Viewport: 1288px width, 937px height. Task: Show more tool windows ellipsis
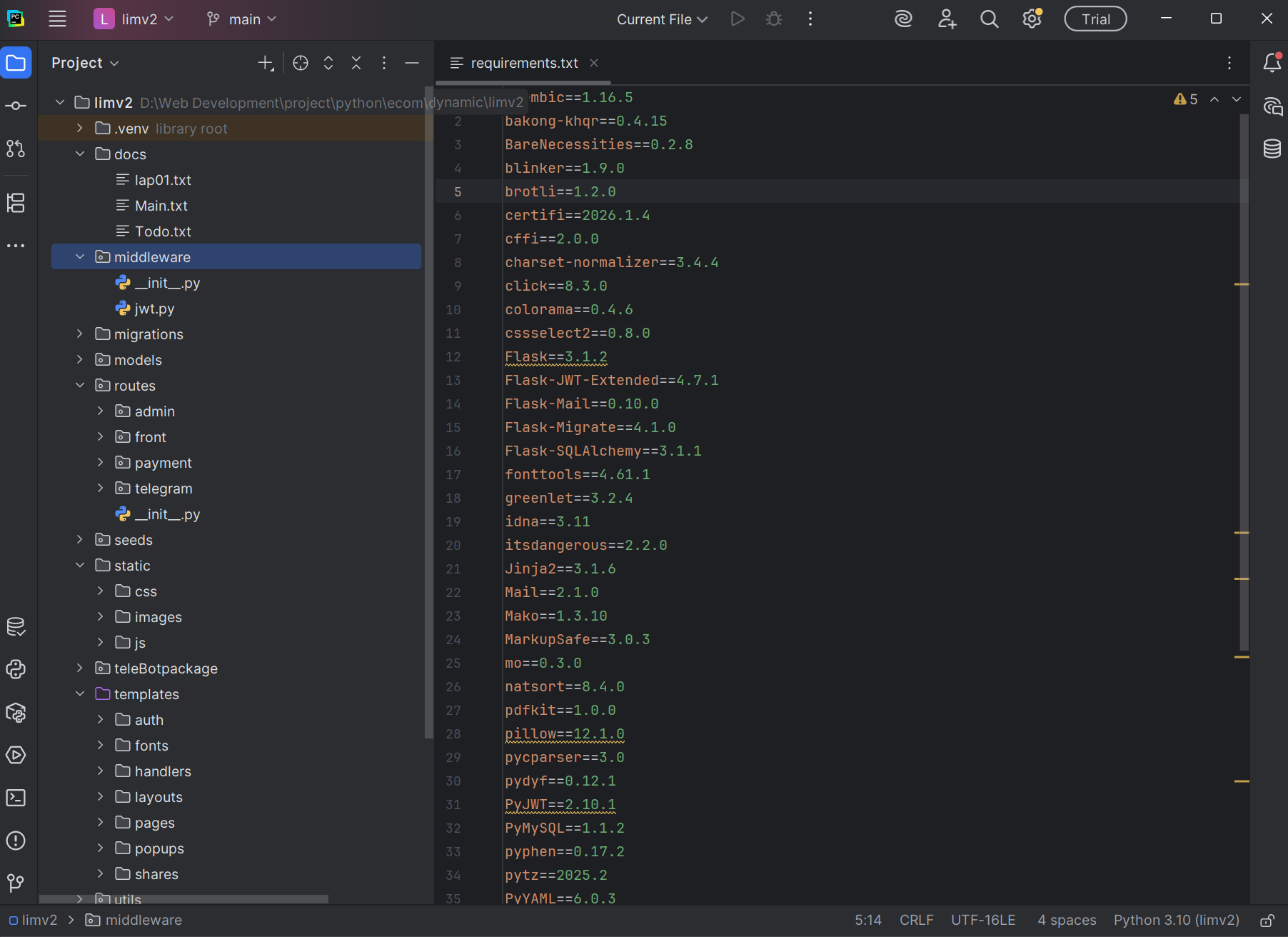[16, 246]
